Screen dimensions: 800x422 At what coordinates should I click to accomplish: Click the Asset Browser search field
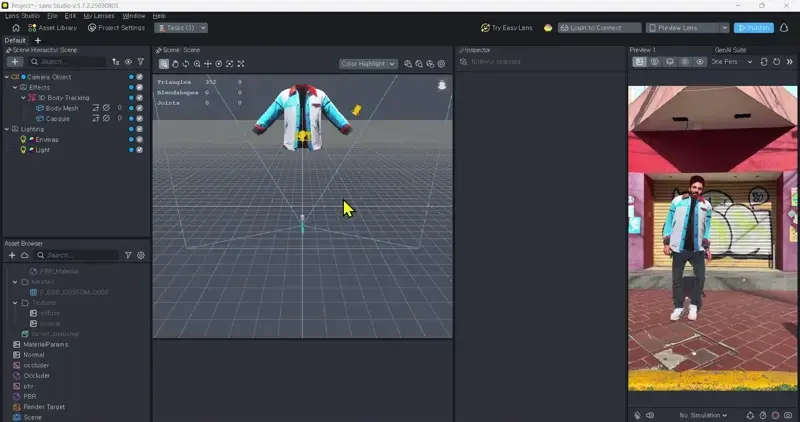coord(77,255)
